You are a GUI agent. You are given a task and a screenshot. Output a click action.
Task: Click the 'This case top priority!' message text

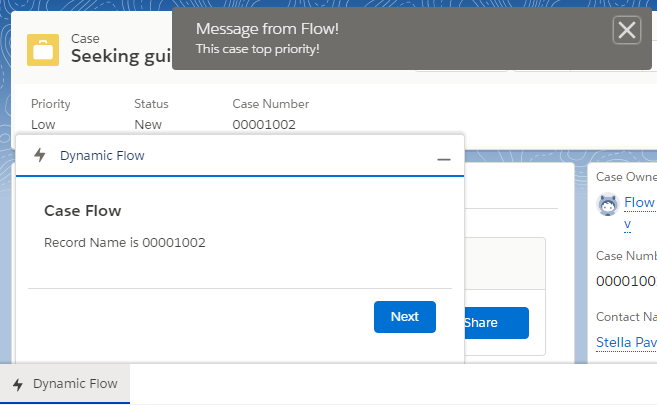tap(258, 48)
